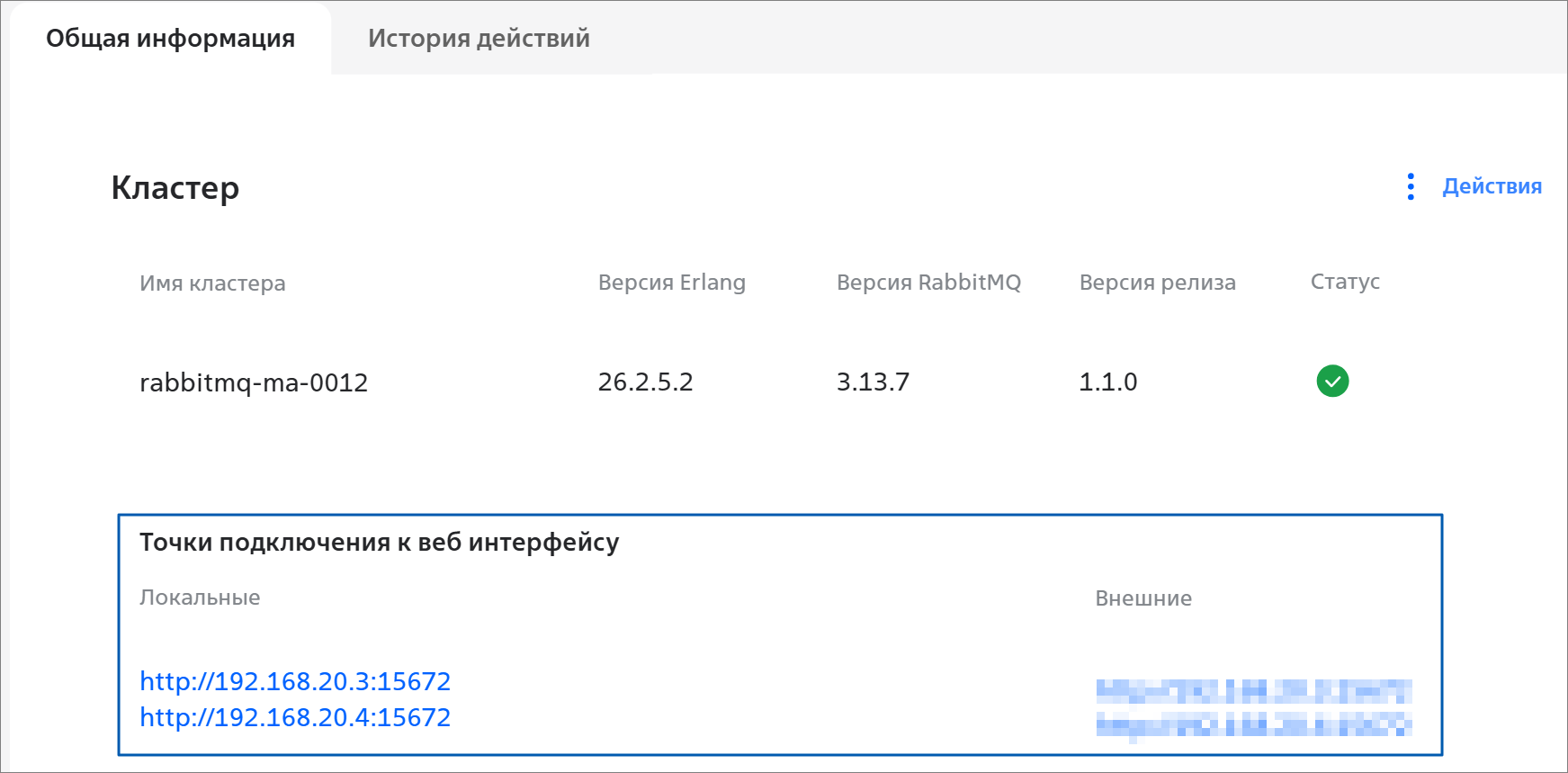Image resolution: width=1568 pixels, height=773 pixels.
Task: Click the Версия Erlang column header
Action: pyautogui.click(x=671, y=283)
